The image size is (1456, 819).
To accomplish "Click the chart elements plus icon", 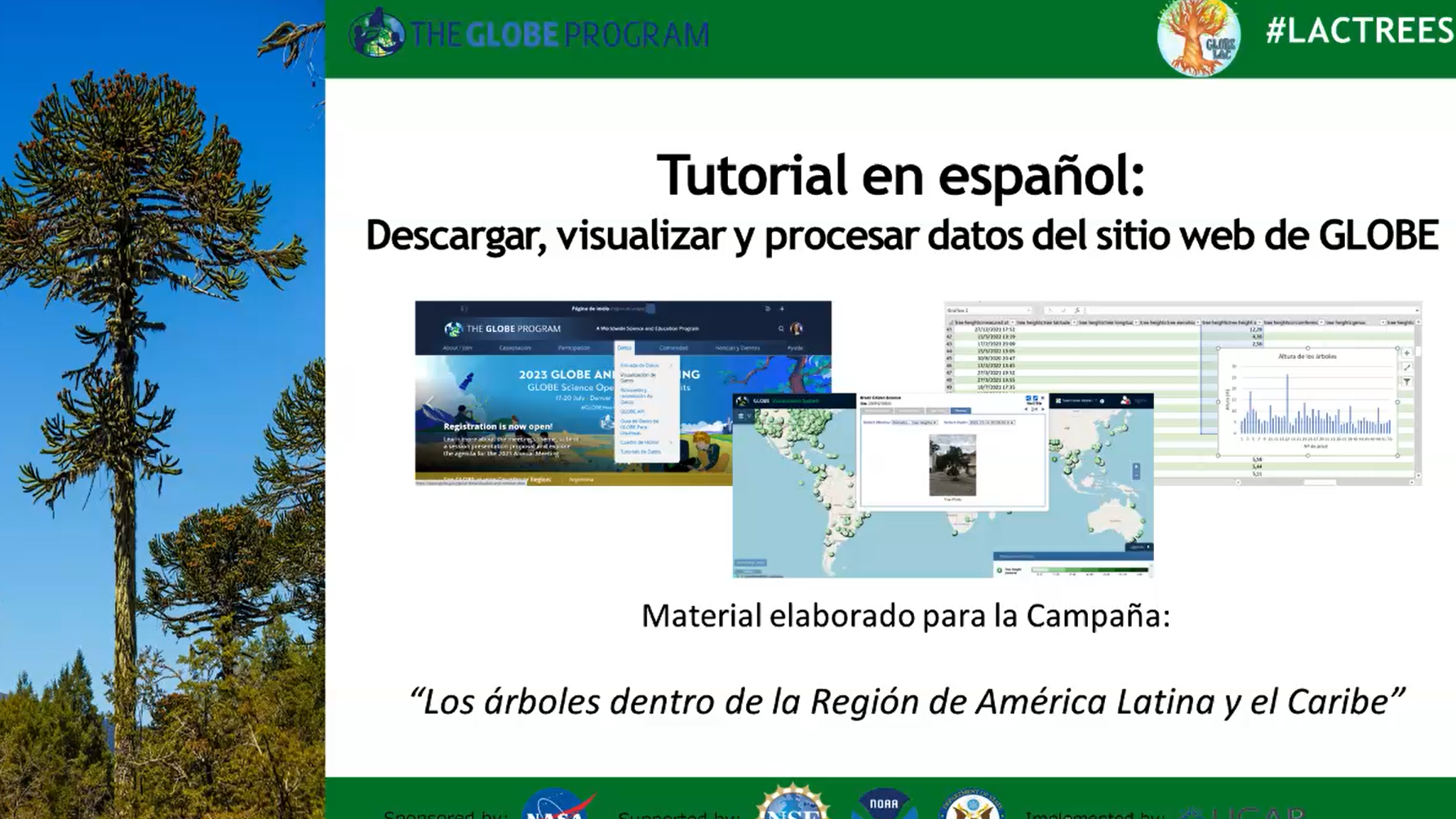I will (x=1407, y=353).
